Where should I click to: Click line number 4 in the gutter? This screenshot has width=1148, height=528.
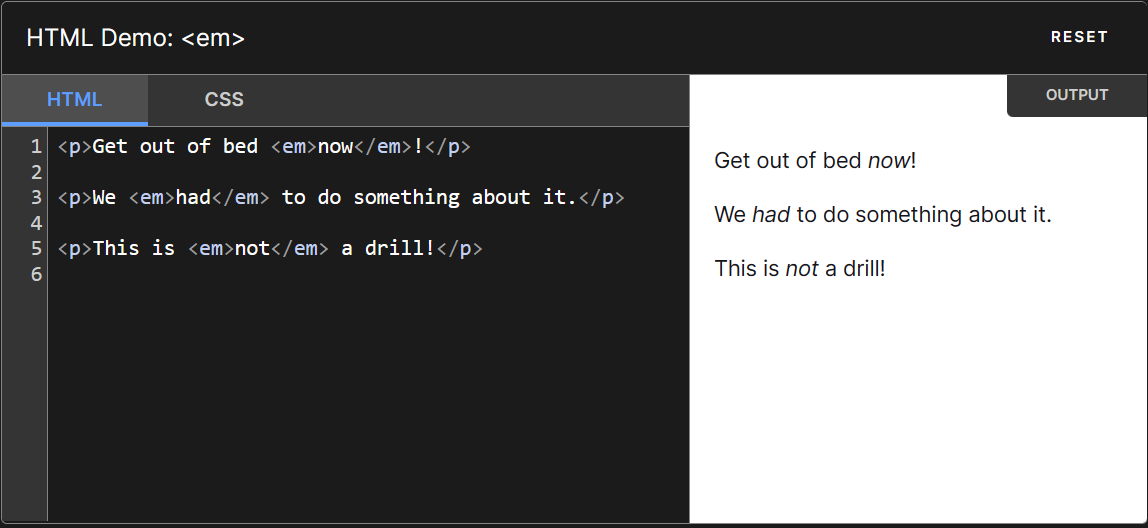[x=36, y=222]
